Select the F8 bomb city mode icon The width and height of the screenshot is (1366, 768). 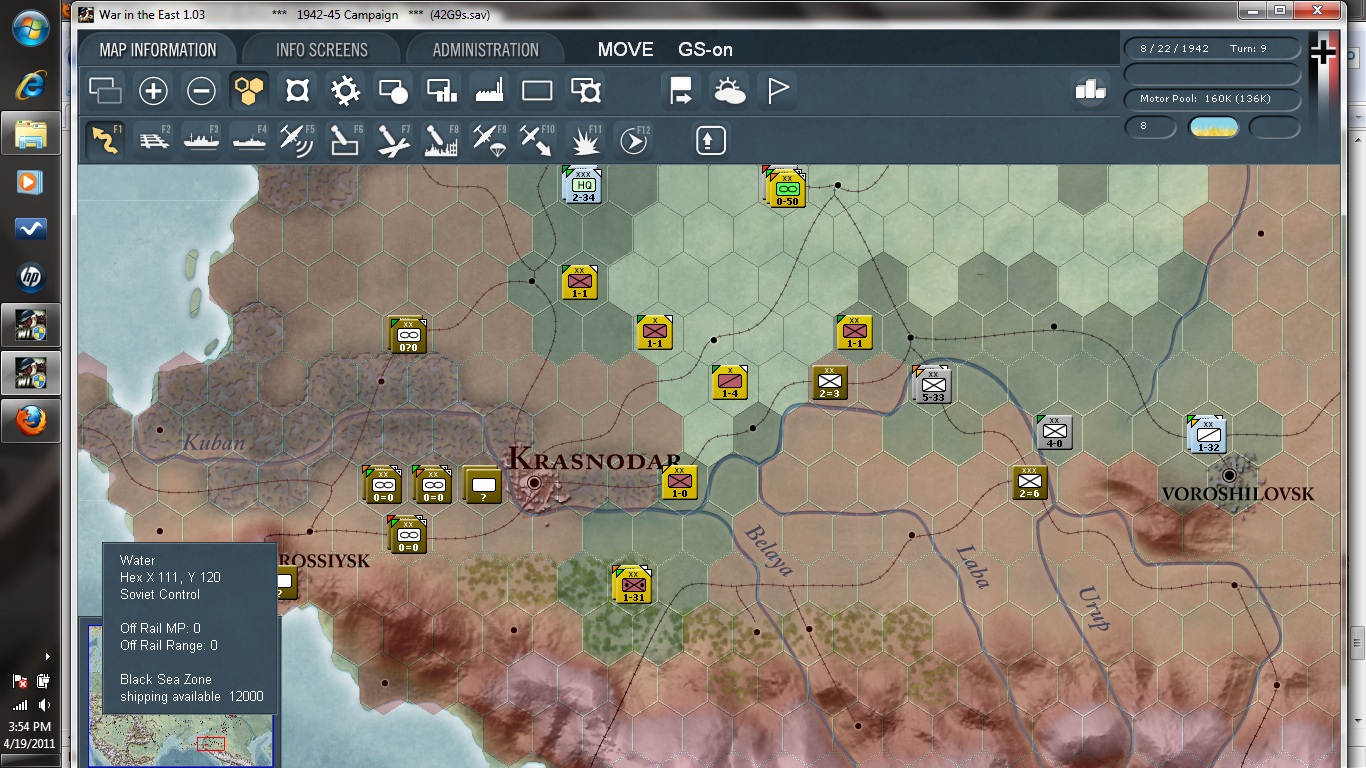(441, 140)
